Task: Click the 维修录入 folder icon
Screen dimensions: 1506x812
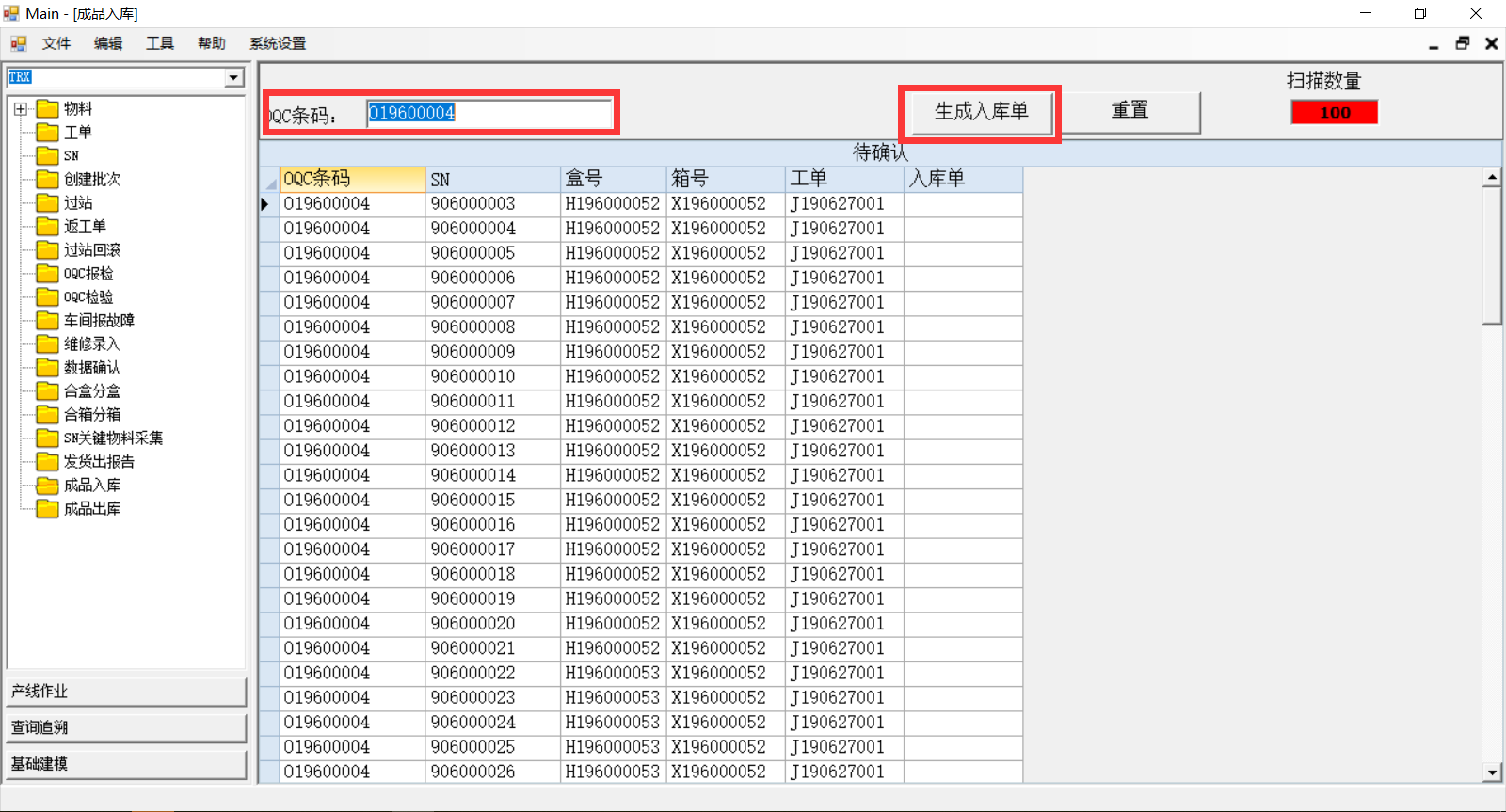Action: [x=48, y=344]
